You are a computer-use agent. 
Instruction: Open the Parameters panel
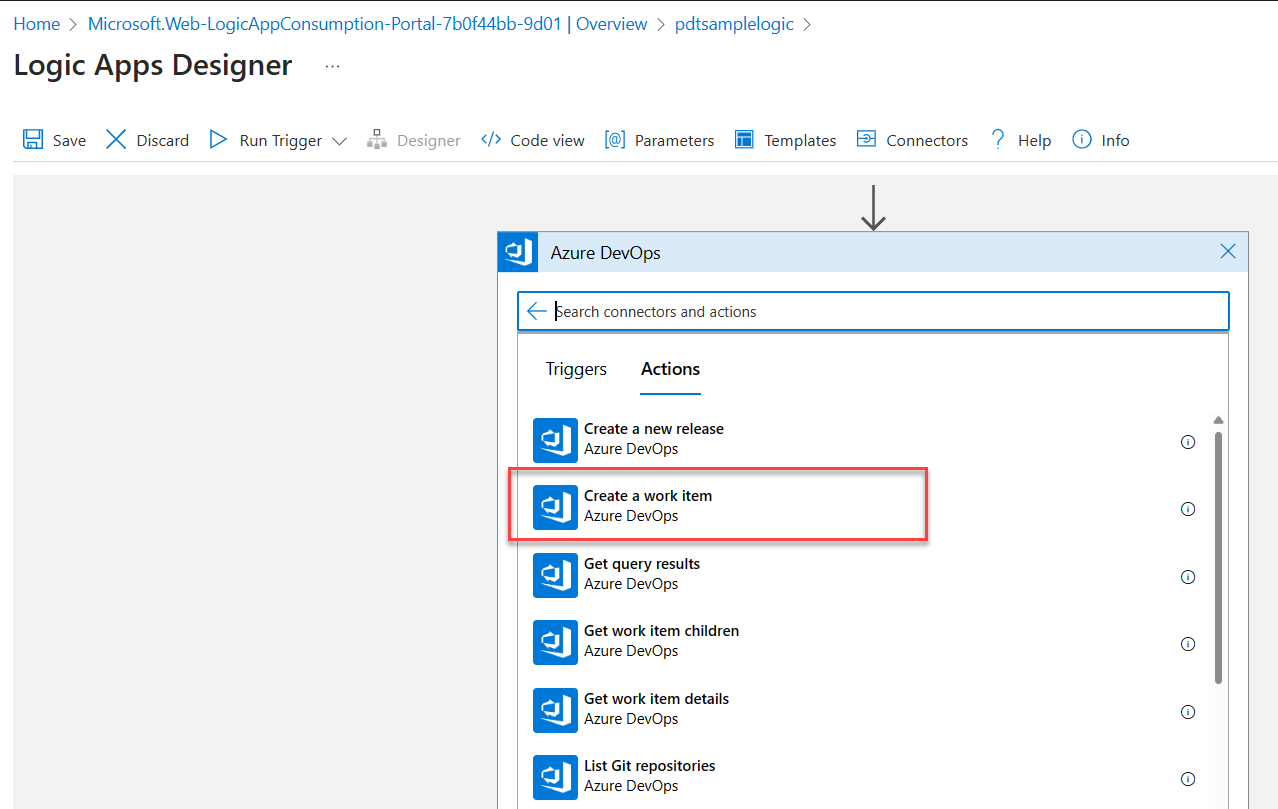pyautogui.click(x=659, y=140)
